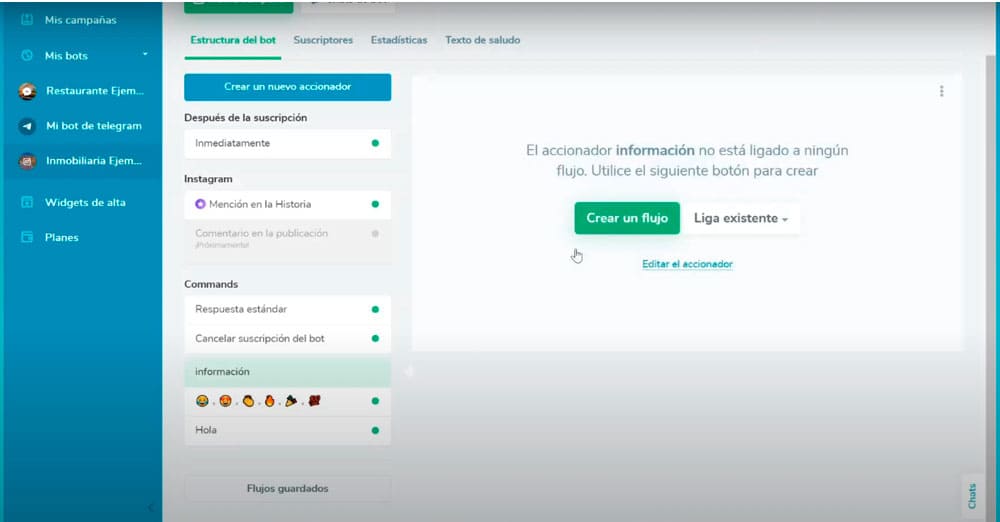Click the Planes sidebar icon

pos(27,238)
